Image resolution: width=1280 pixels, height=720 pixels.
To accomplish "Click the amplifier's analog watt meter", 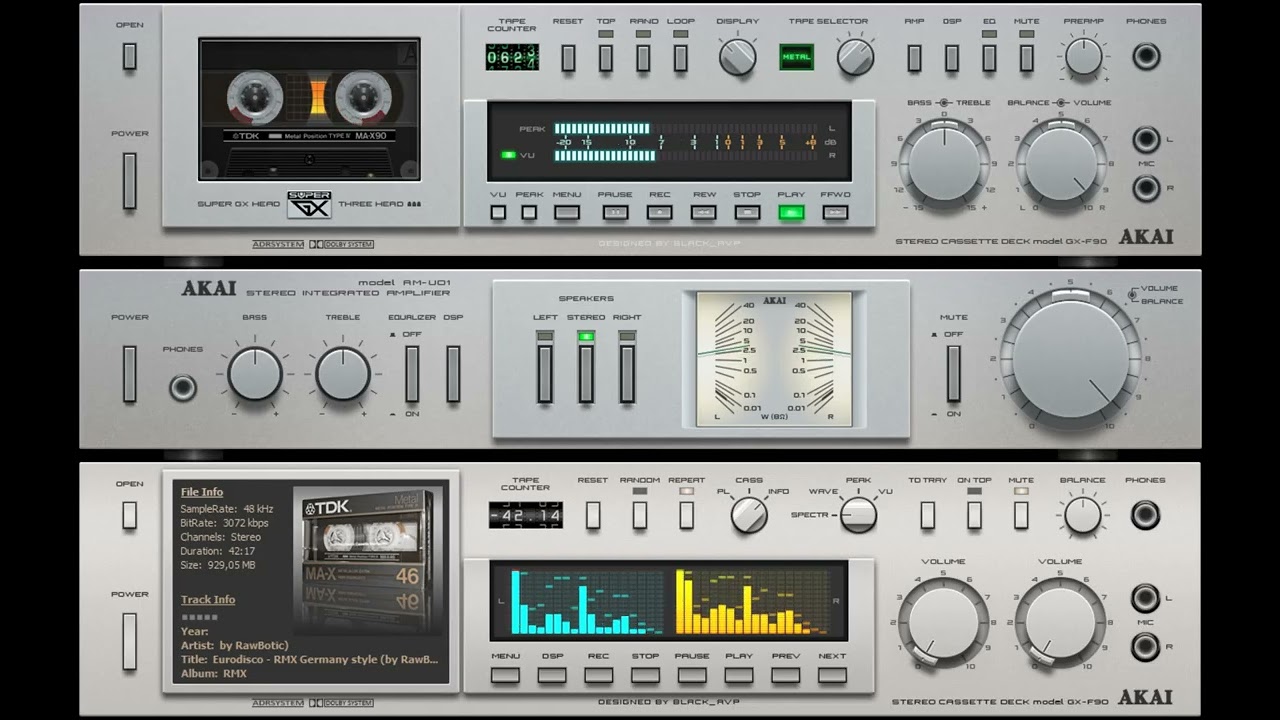I will (x=775, y=359).
